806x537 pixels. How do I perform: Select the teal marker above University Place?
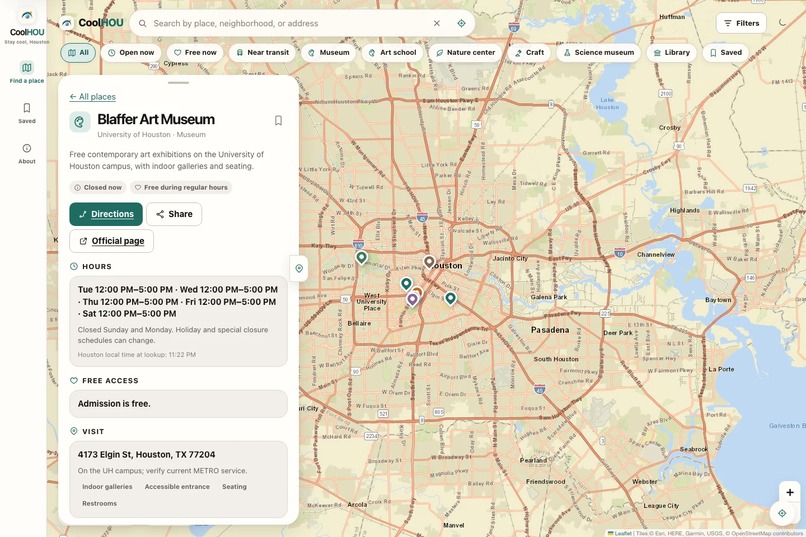tap(406, 284)
